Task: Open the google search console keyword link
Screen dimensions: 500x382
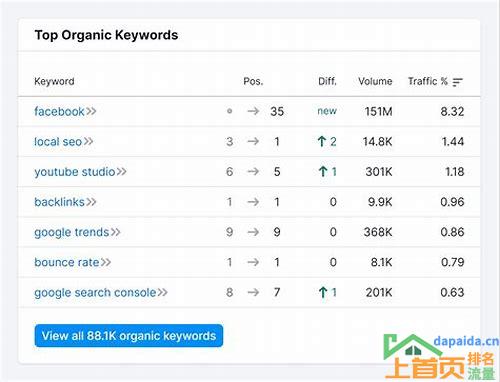Action: pyautogui.click(x=95, y=293)
